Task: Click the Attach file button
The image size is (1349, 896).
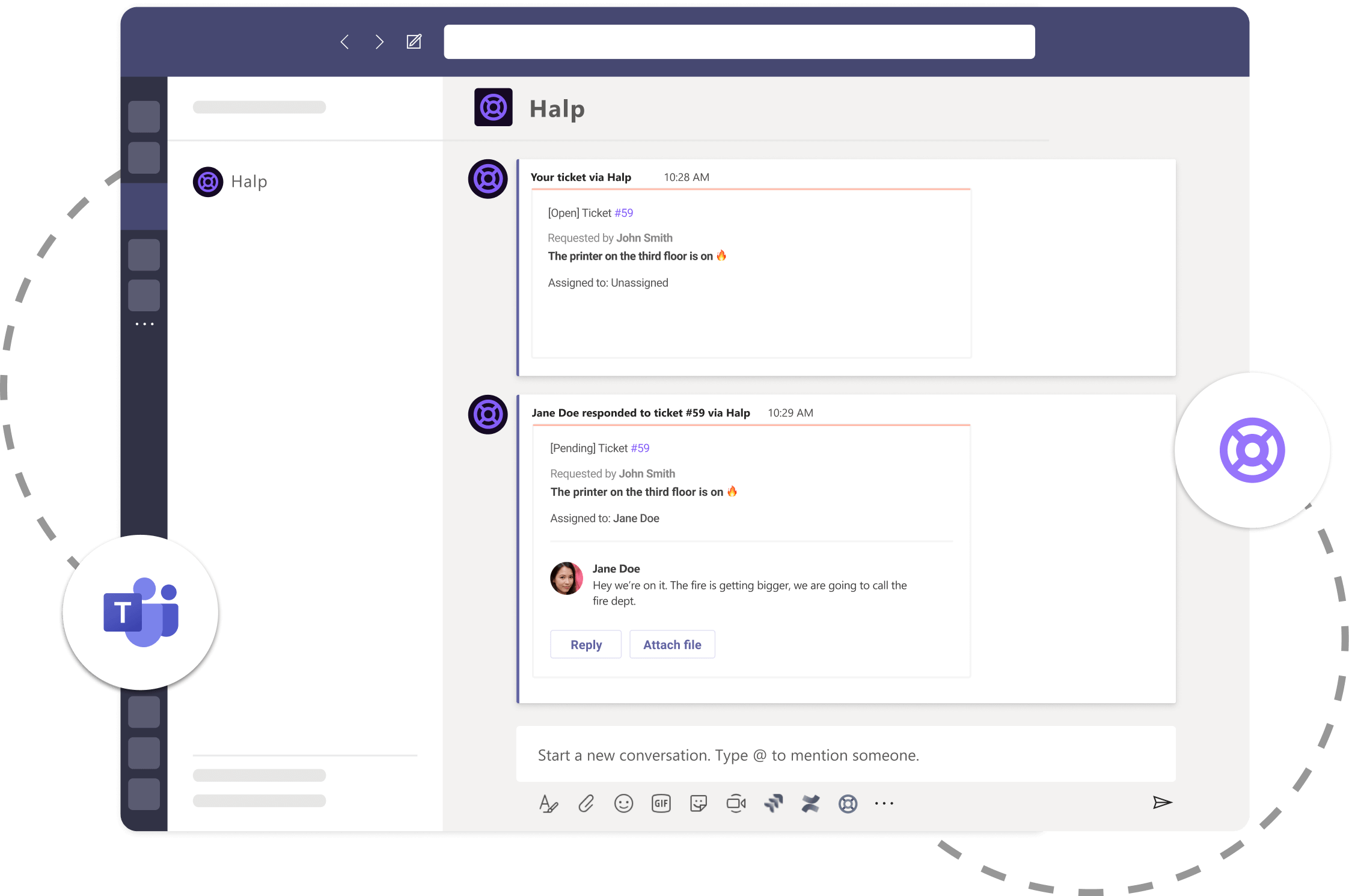Action: coord(672,644)
